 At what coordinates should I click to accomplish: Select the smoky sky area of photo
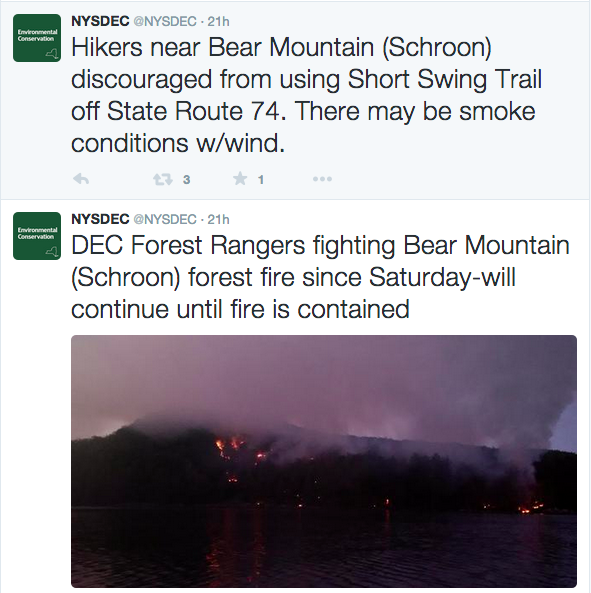(324, 378)
